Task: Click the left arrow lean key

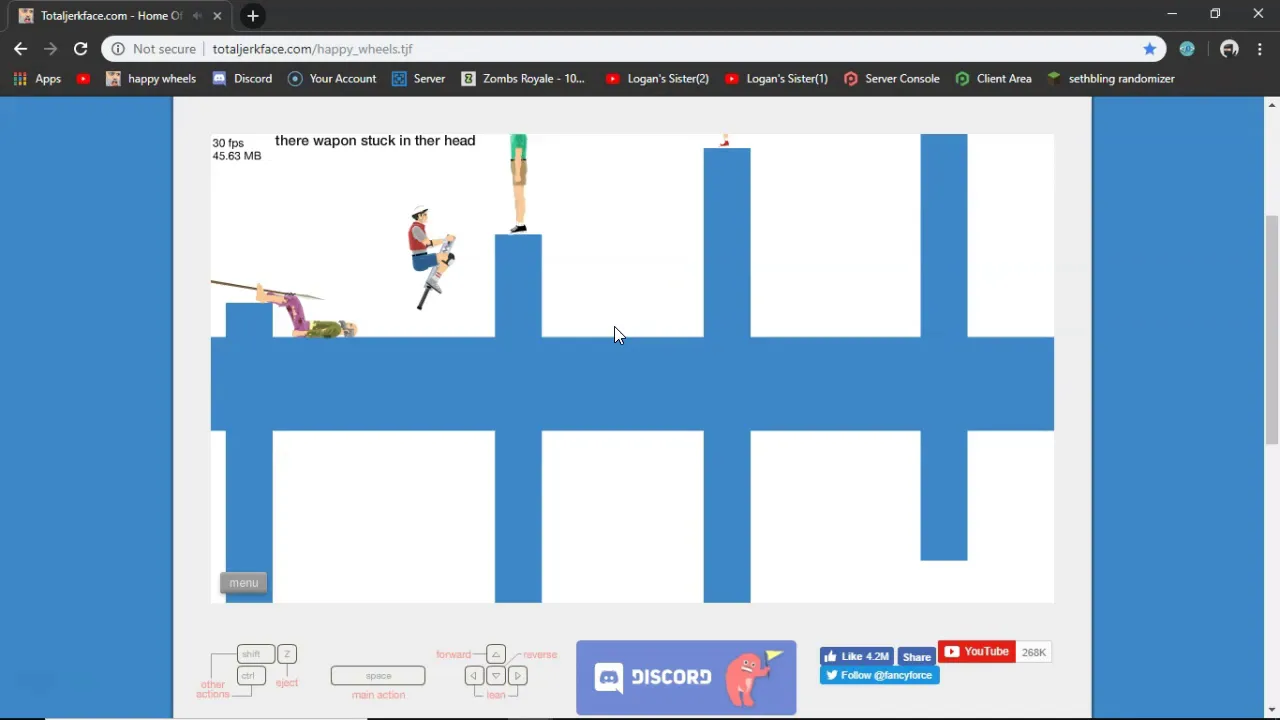Action: point(475,676)
